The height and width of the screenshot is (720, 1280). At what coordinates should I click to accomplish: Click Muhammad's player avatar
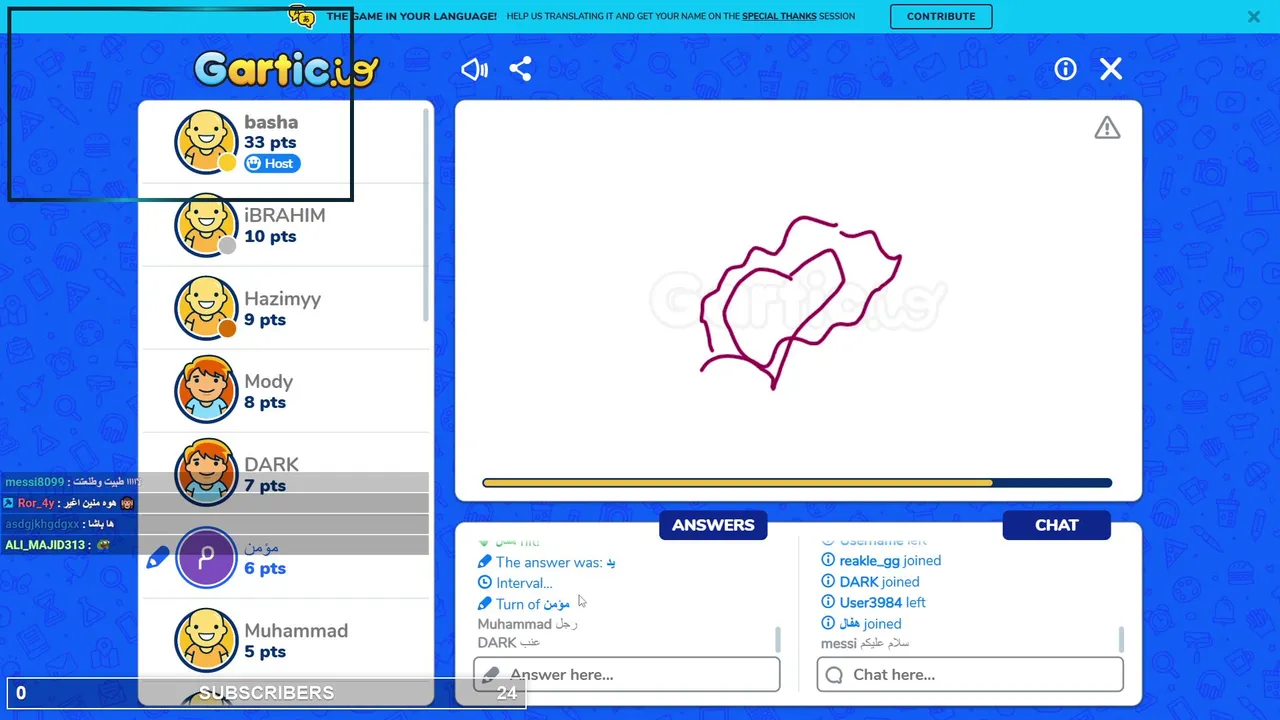click(x=206, y=640)
